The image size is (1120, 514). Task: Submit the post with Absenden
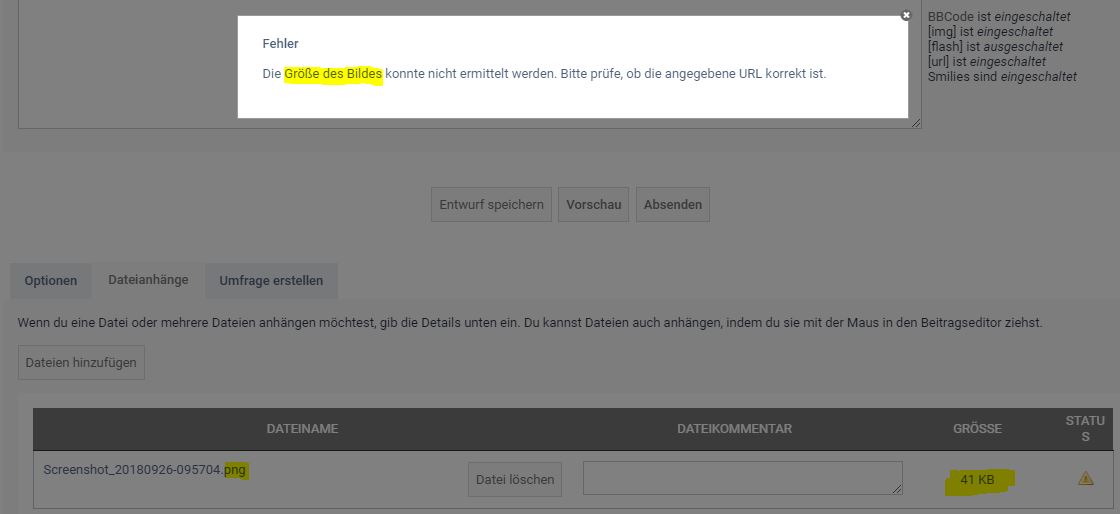(x=672, y=205)
